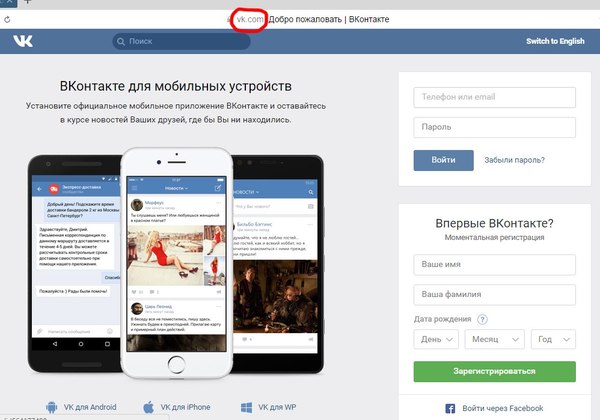Click the VK logo in header
Viewport: 600px width, 420px height.
pyautogui.click(x=23, y=41)
